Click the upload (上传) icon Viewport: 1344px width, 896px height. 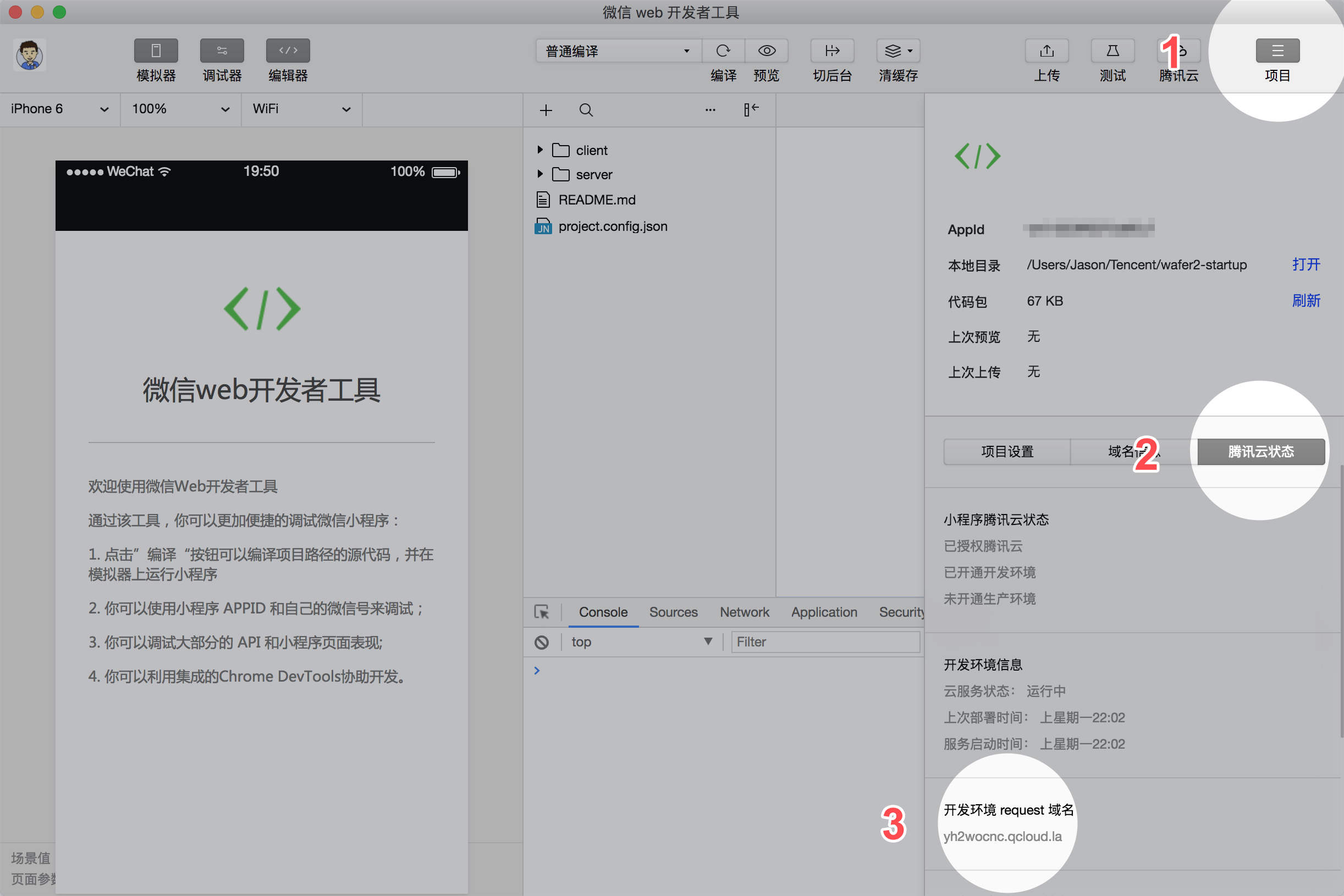[1046, 51]
